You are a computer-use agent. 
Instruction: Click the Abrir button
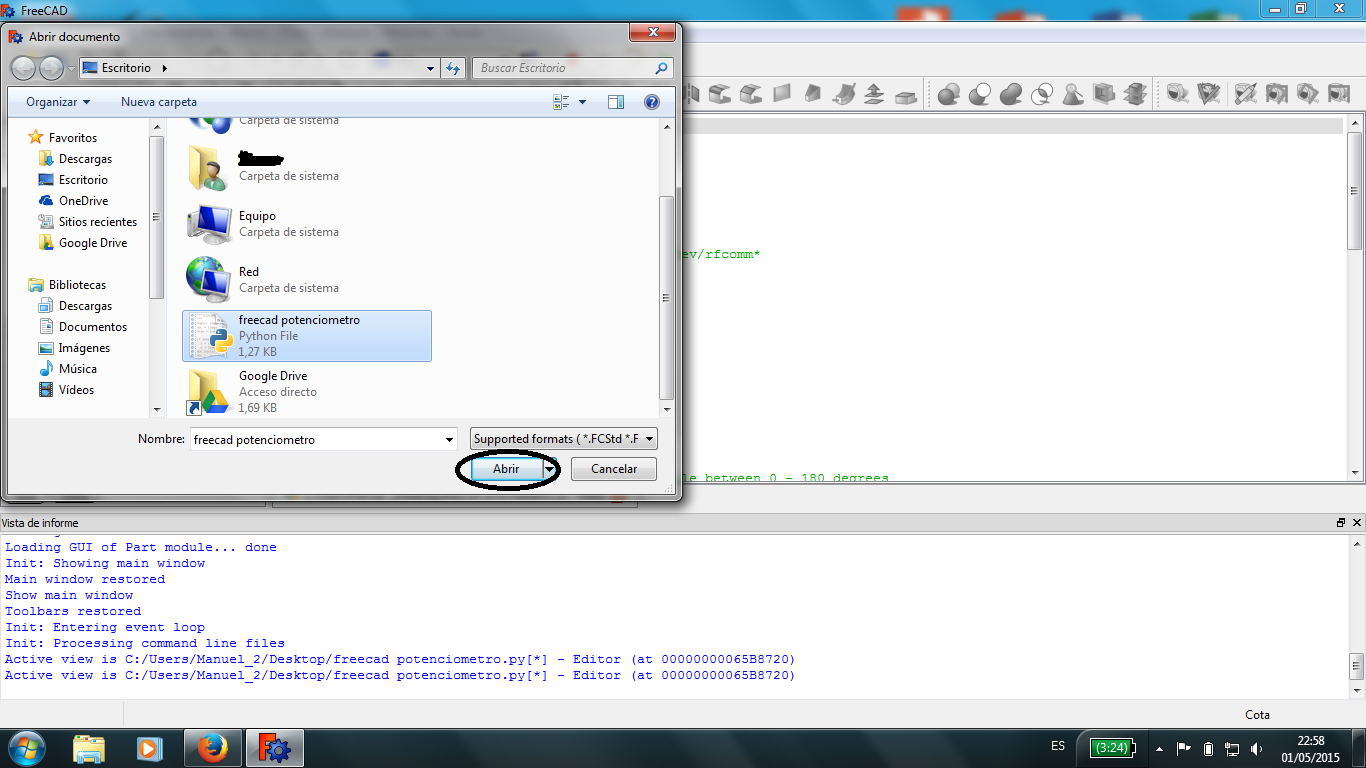506,469
